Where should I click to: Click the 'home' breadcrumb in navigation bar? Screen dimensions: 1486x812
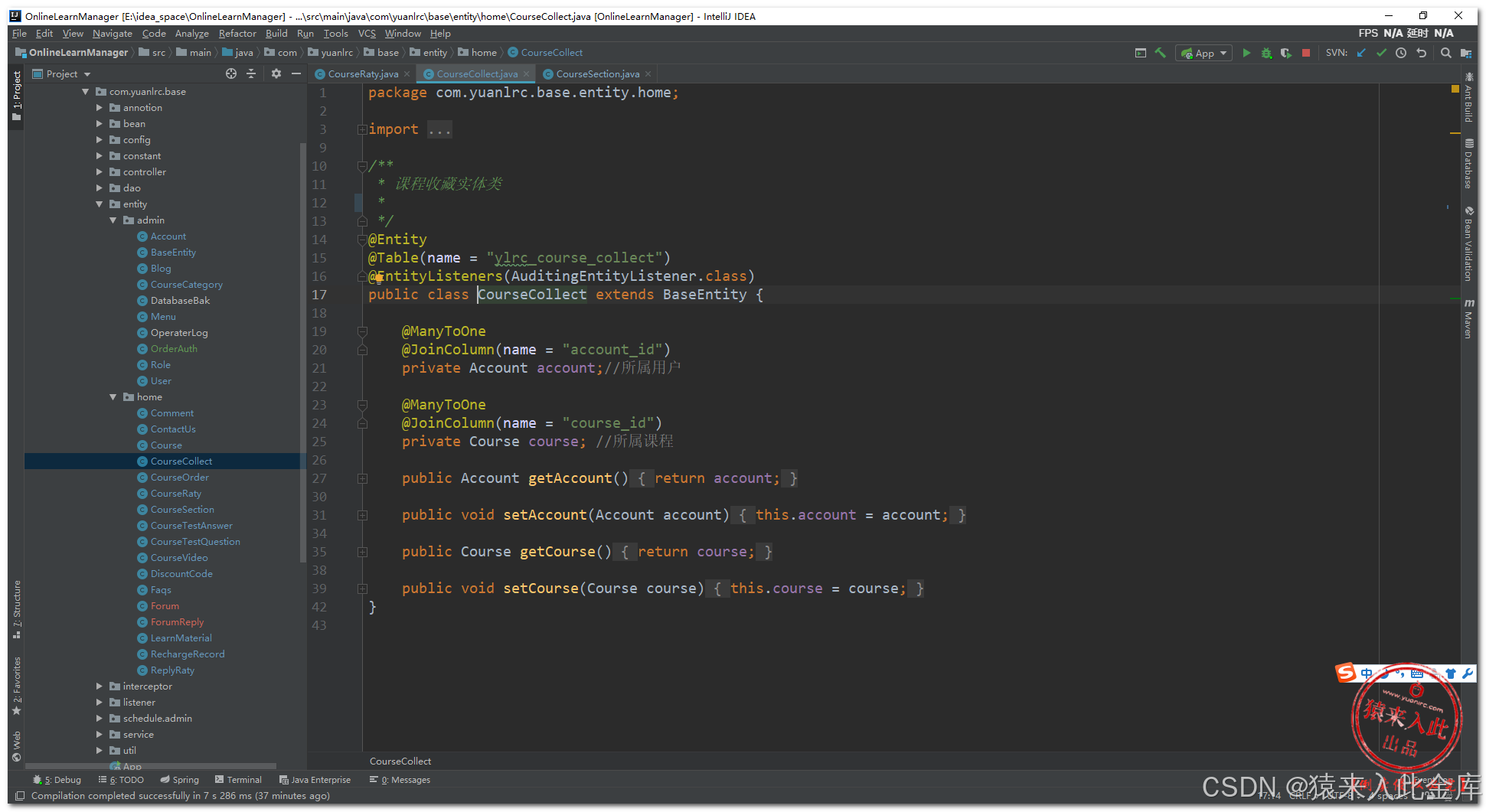click(478, 53)
